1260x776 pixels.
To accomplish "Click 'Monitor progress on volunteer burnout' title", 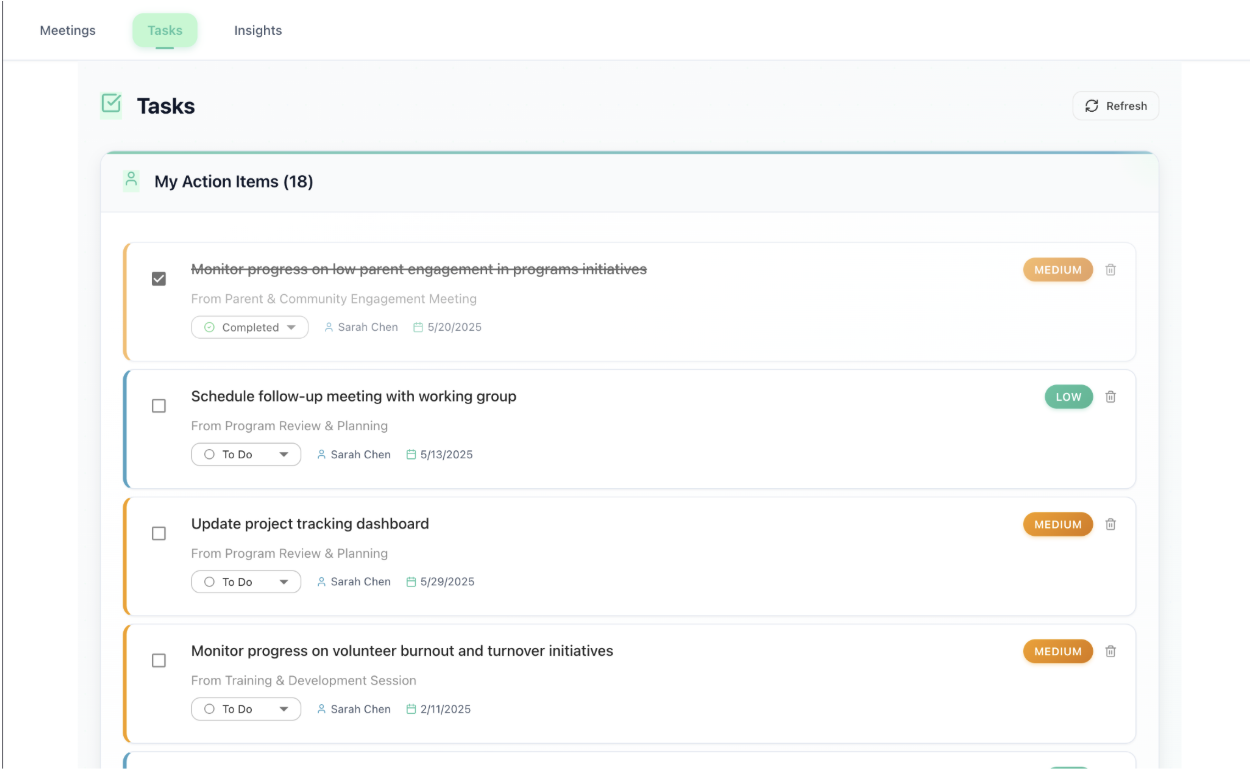I will coord(402,651).
